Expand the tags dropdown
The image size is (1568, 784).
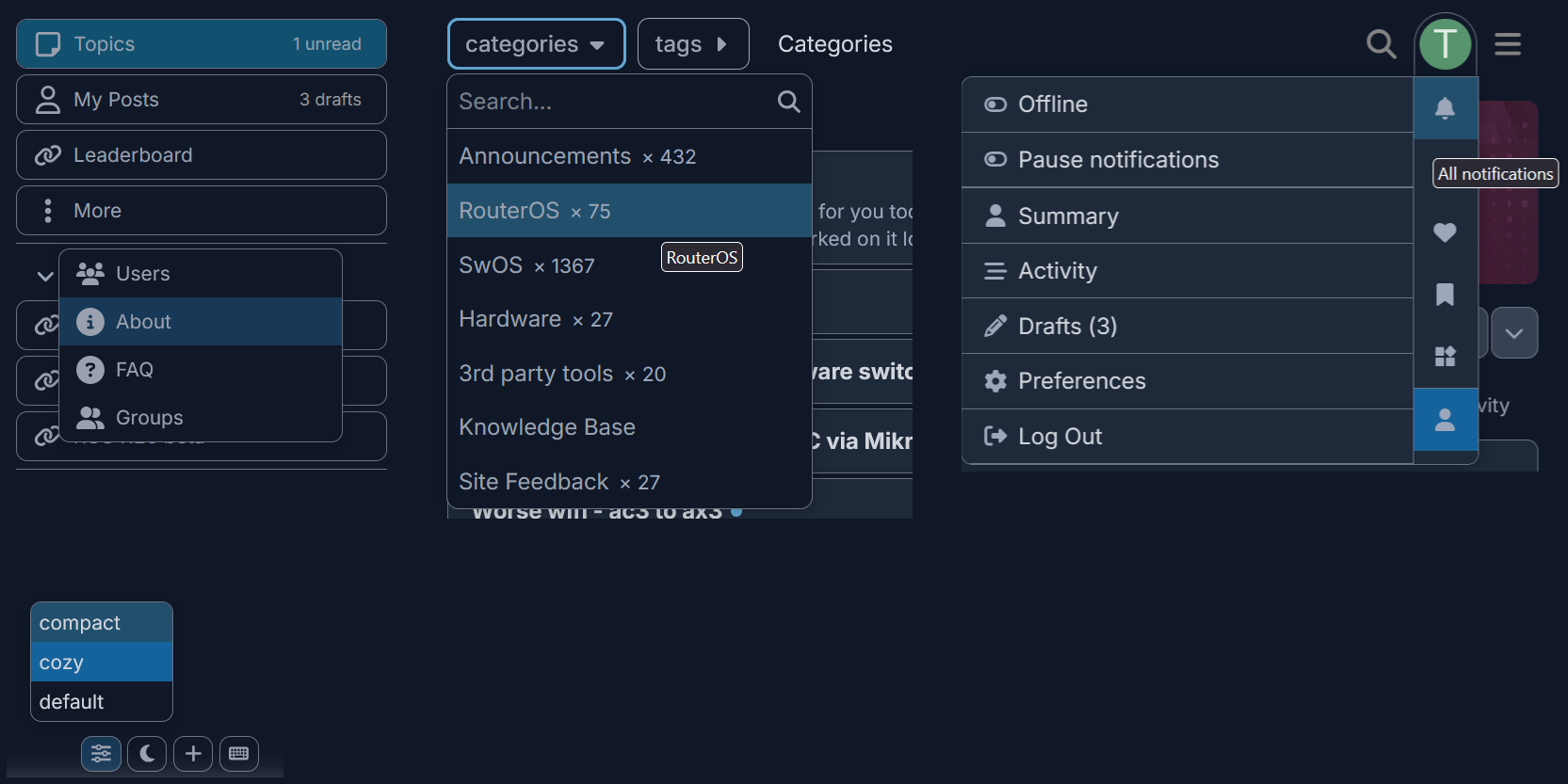[x=692, y=44]
